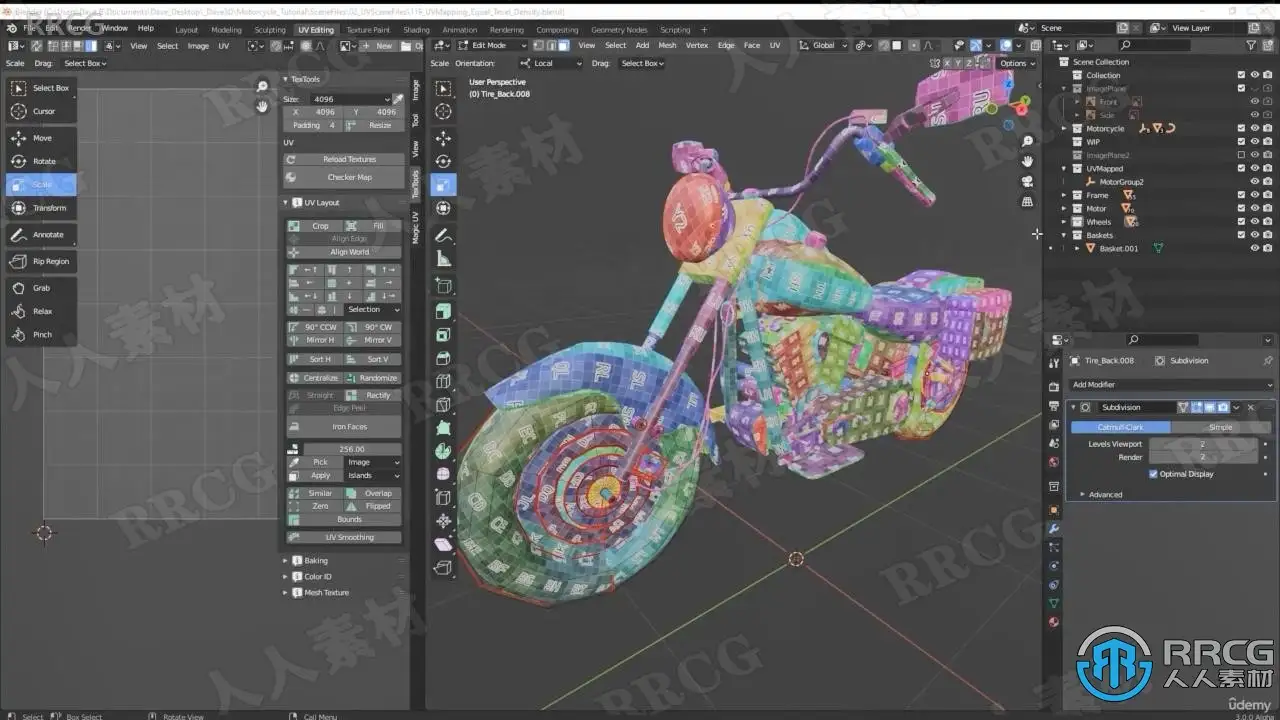Viewport: 1280px width, 720px height.
Task: Activate the 3D viewport Measure tool
Action: coord(444,259)
